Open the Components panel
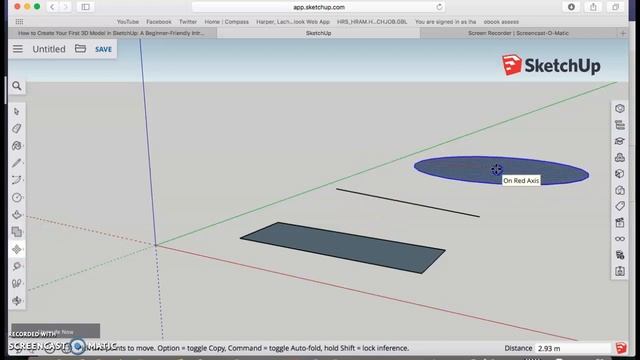Image resolution: width=640 pixels, height=360 pixels. [620, 158]
